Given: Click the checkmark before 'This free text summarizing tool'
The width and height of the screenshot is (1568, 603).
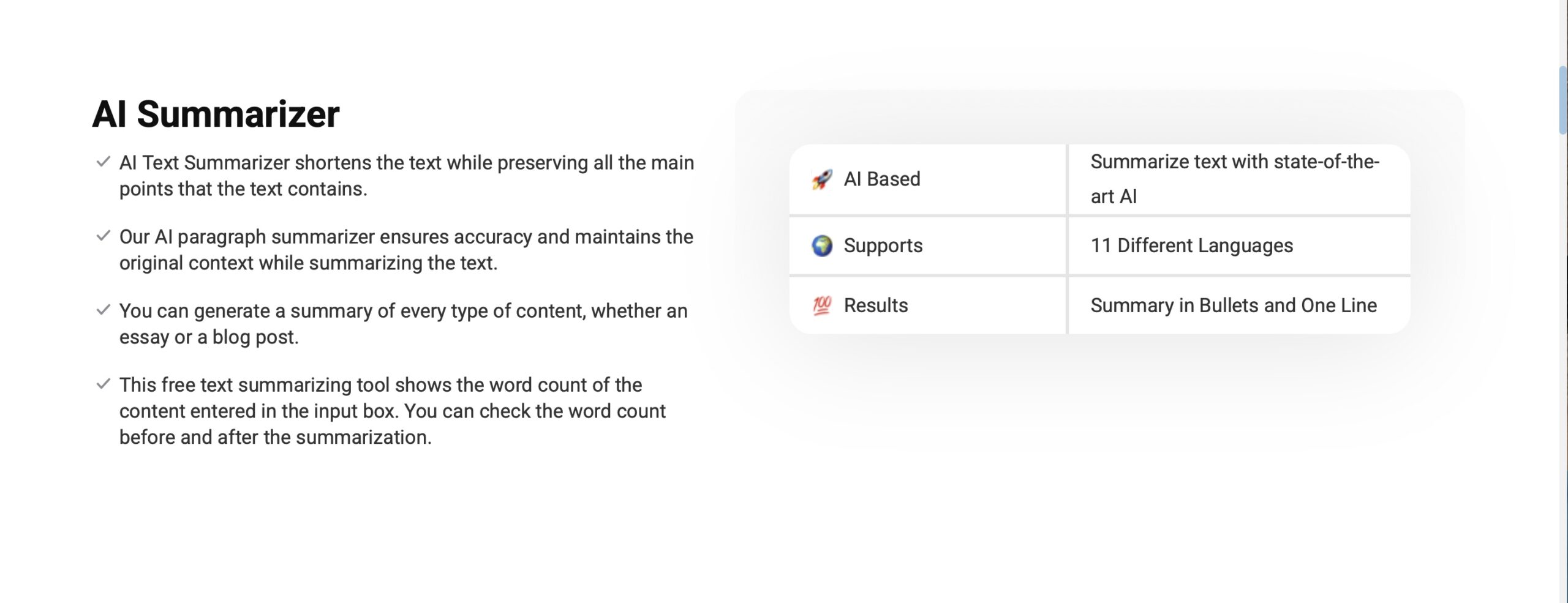Looking at the screenshot, I should click(104, 384).
